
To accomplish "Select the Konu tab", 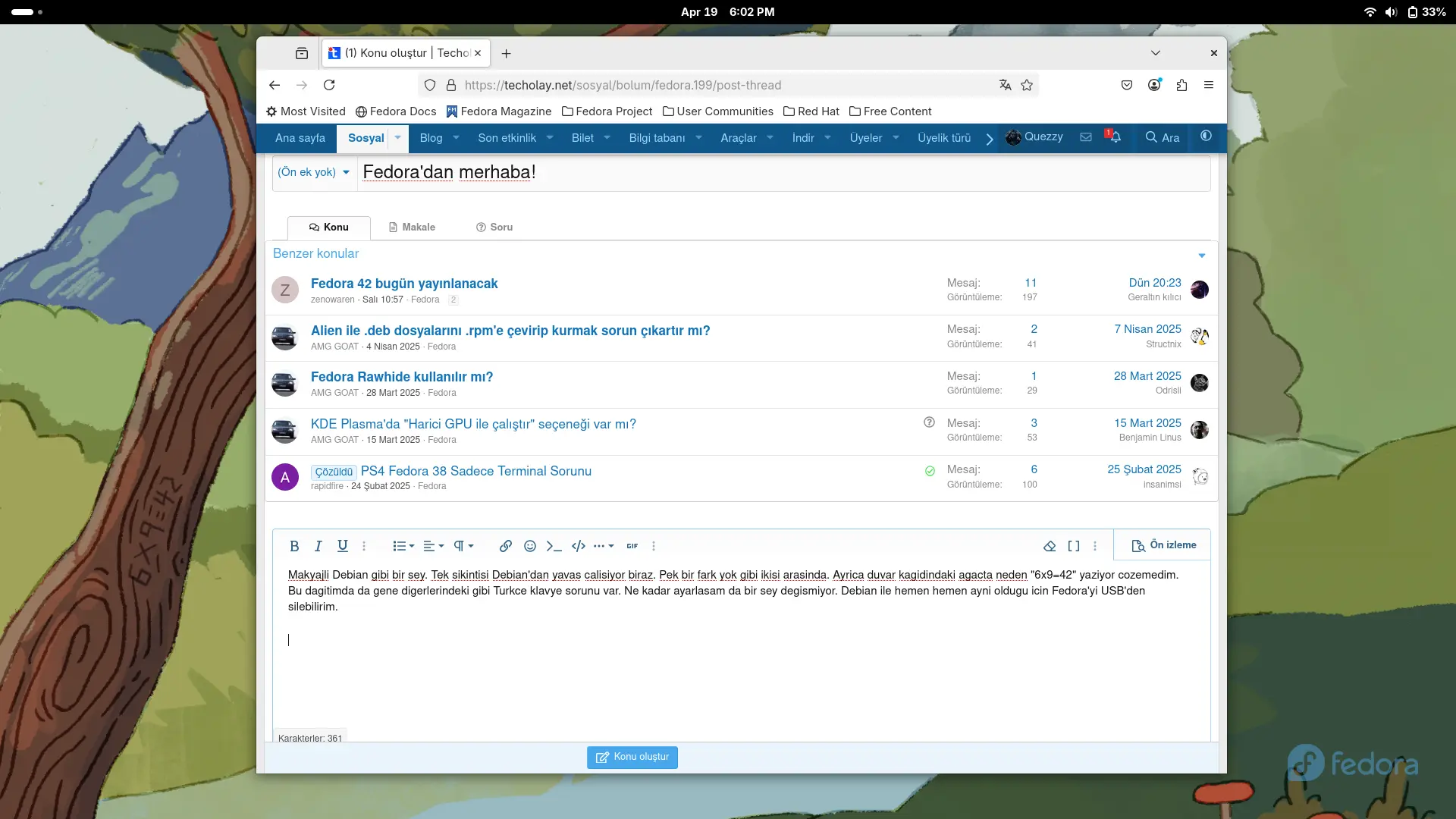I will [x=328, y=227].
